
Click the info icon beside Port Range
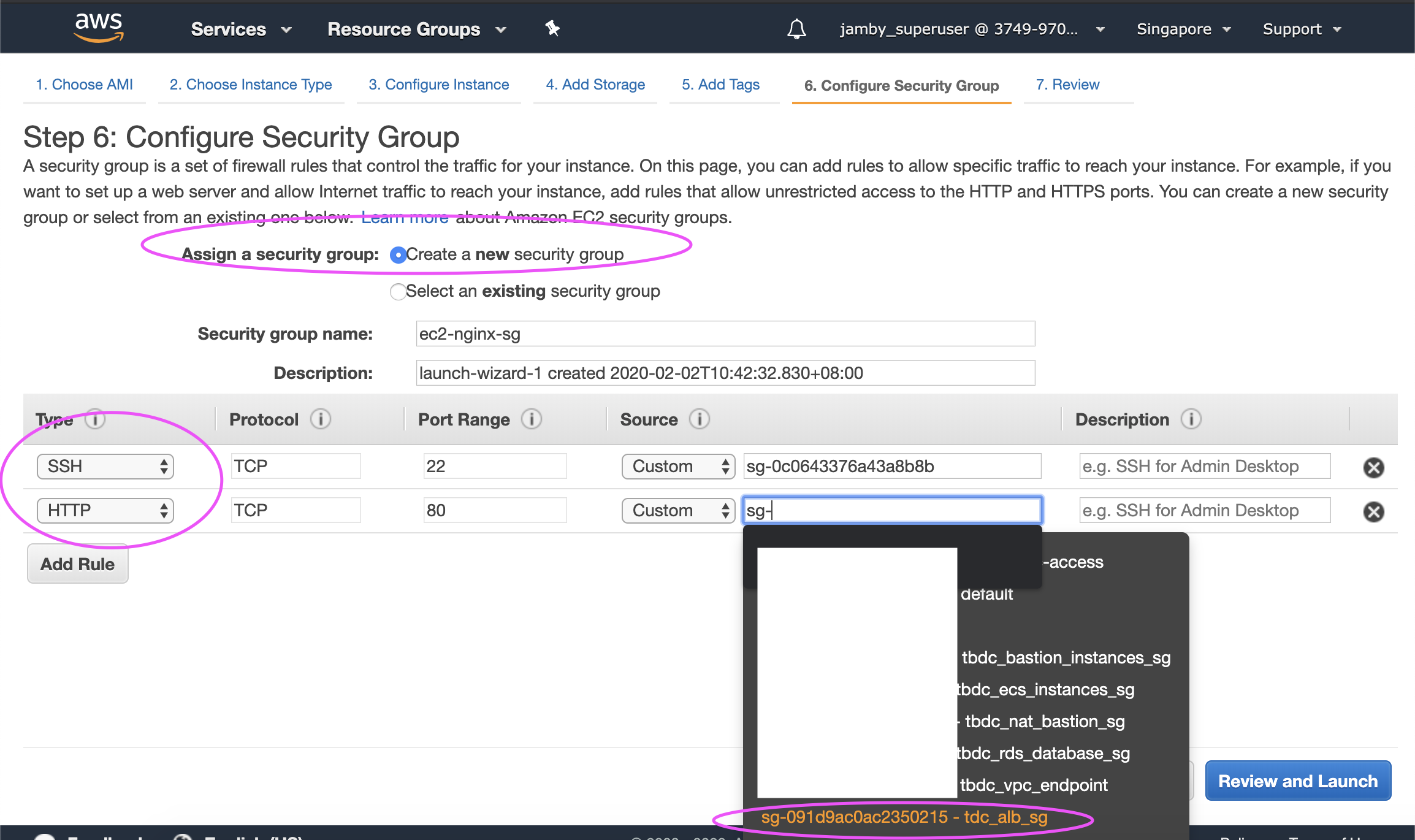tap(532, 419)
